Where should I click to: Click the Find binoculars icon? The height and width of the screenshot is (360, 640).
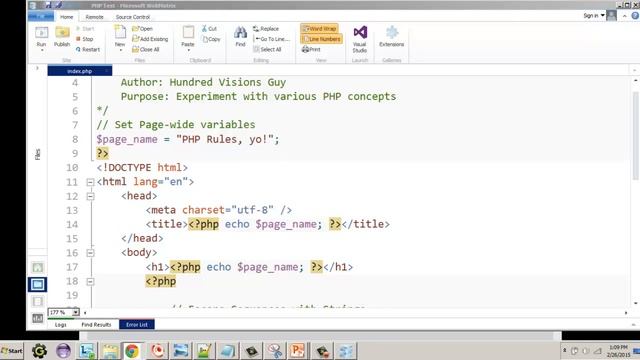240,33
